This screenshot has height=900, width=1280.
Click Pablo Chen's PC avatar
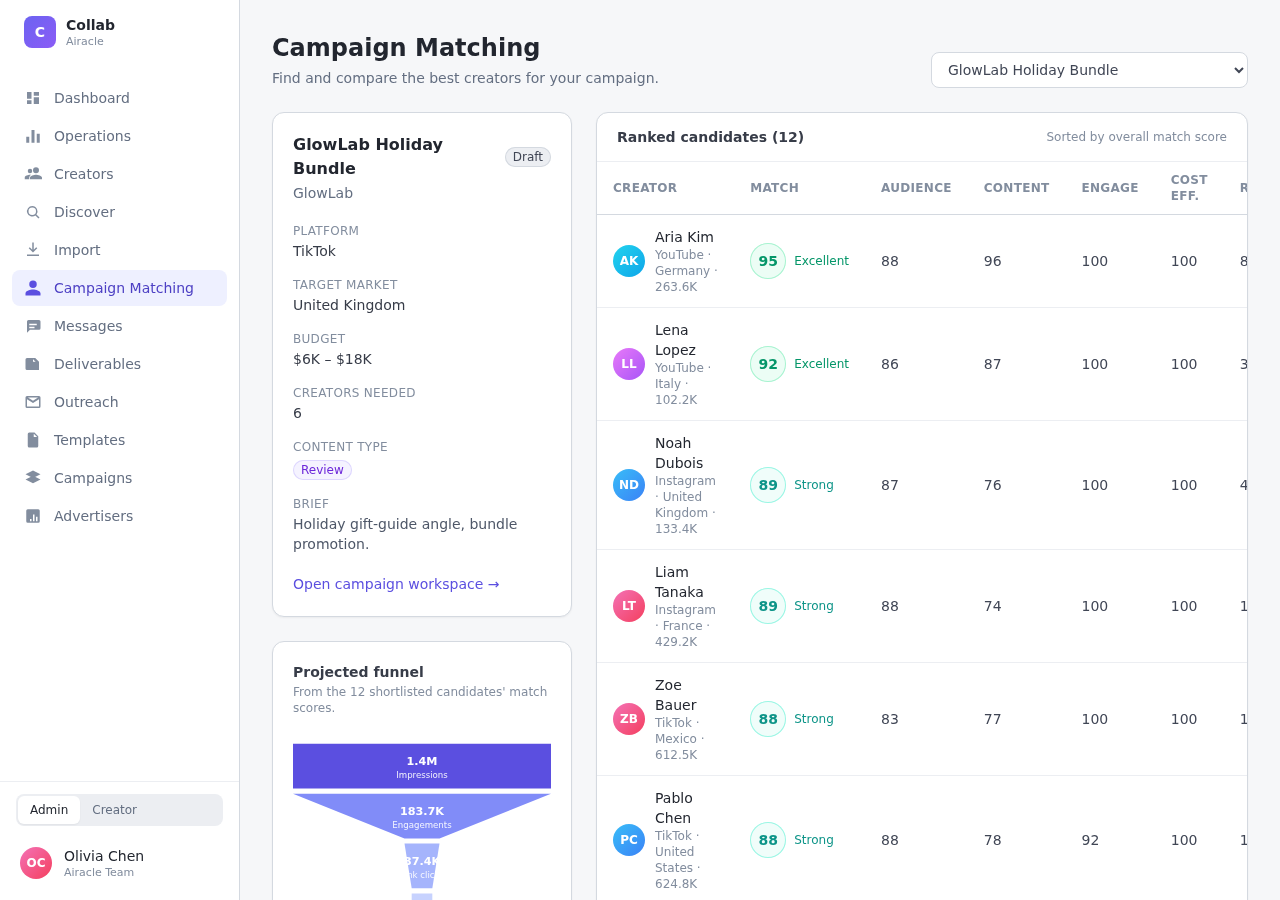pos(629,840)
